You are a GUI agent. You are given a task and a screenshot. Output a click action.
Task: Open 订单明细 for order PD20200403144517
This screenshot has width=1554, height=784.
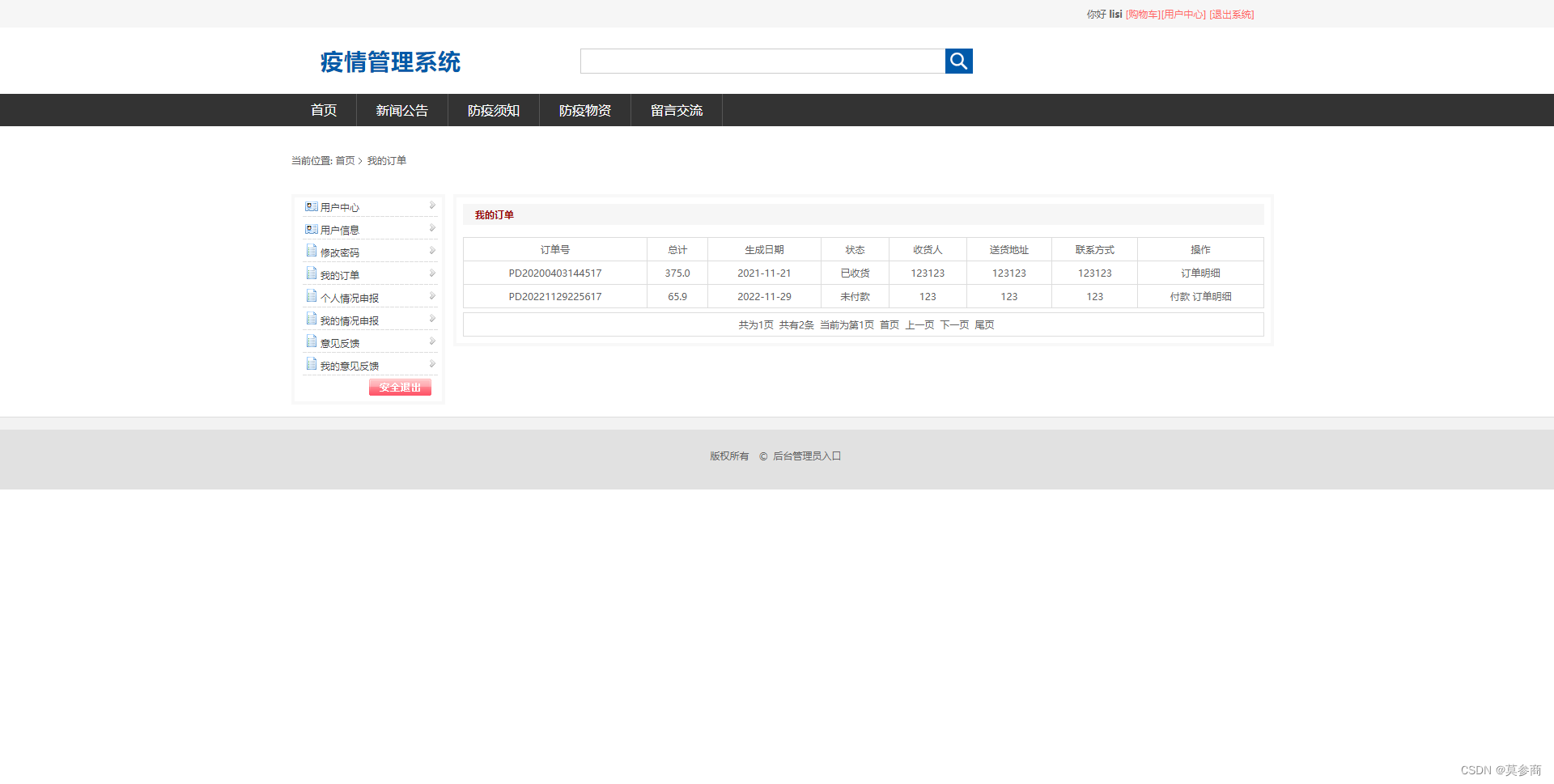(1200, 273)
